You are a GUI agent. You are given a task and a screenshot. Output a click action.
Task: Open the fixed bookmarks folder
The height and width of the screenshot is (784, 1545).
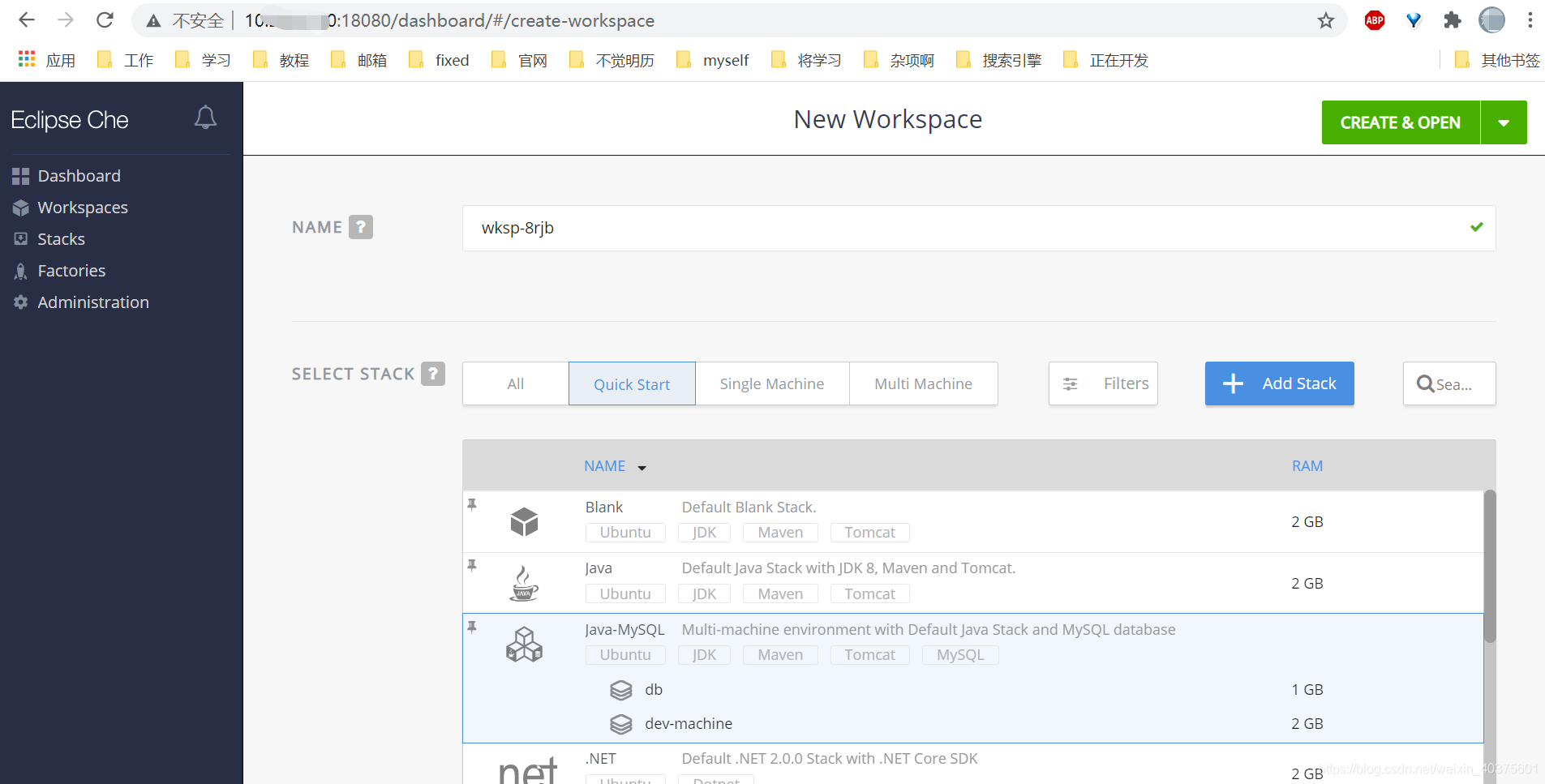tap(440, 60)
